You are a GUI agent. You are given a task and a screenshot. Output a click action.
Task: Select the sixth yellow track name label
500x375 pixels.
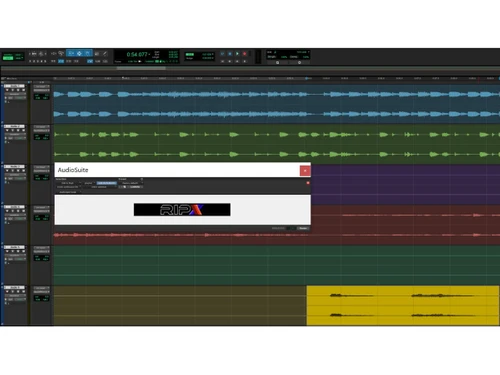(x=14, y=287)
